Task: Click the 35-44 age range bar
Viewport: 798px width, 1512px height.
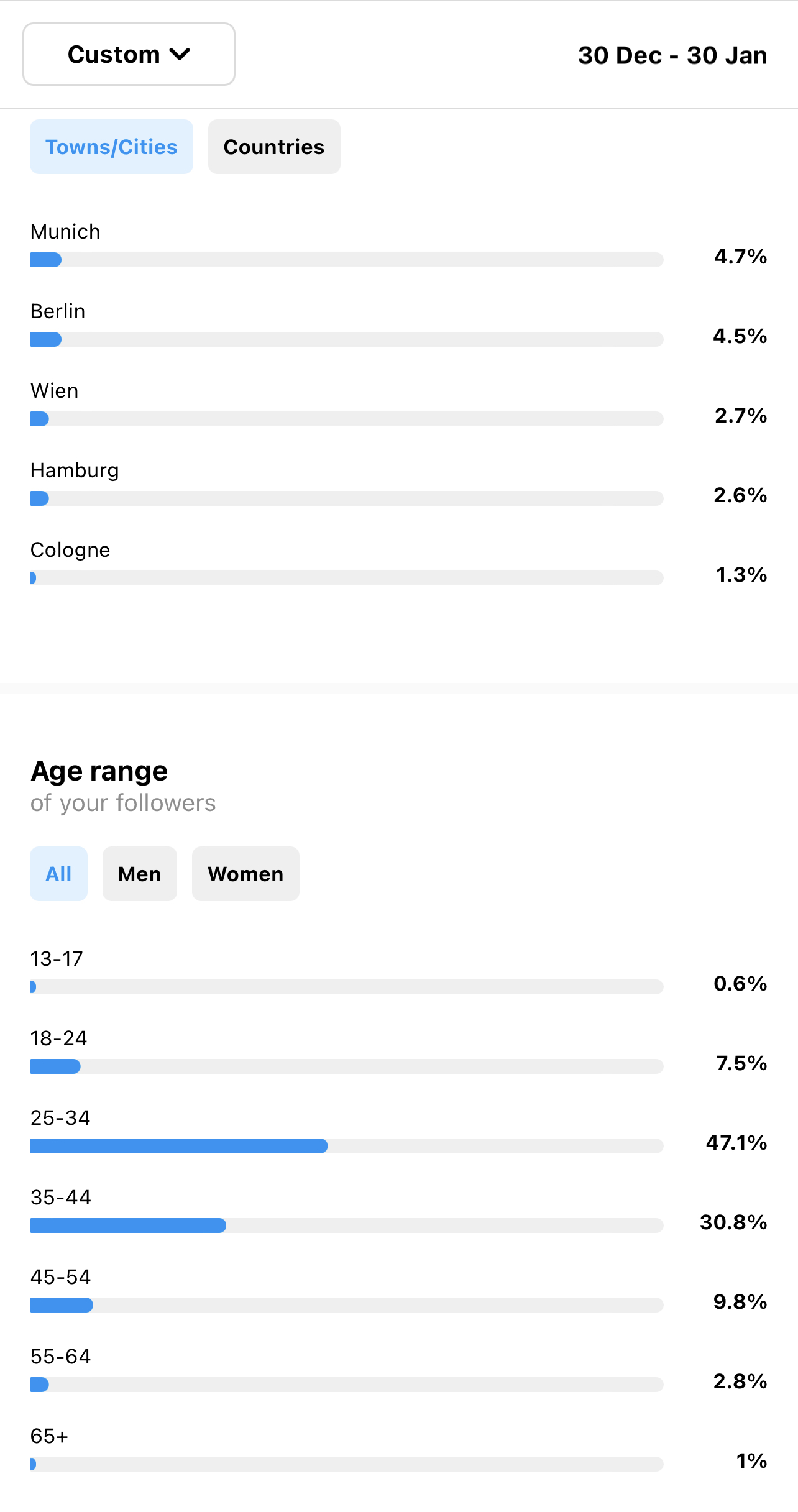Action: pyautogui.click(x=346, y=1226)
